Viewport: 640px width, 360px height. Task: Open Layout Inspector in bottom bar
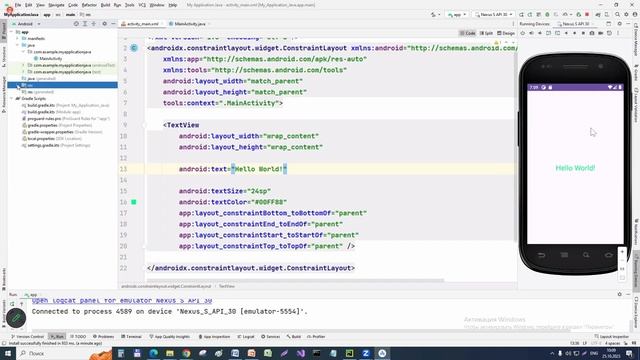point(611,337)
